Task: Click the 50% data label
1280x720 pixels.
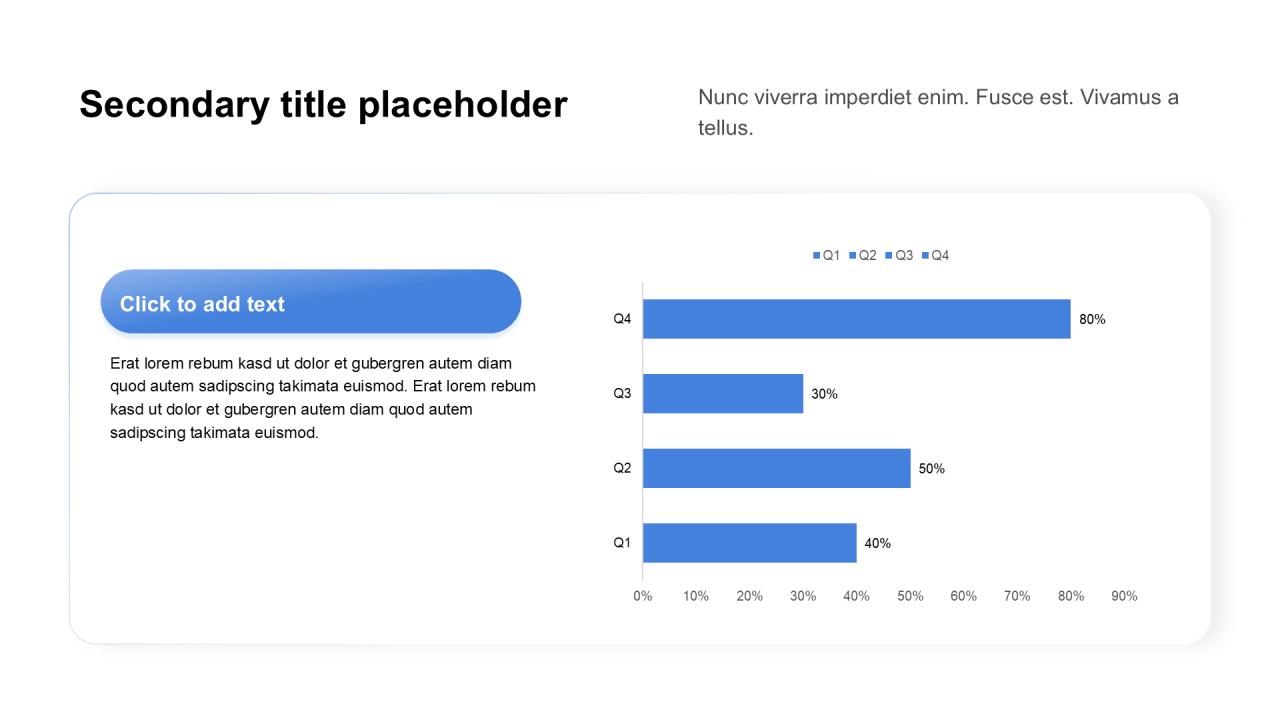Action: (931, 469)
